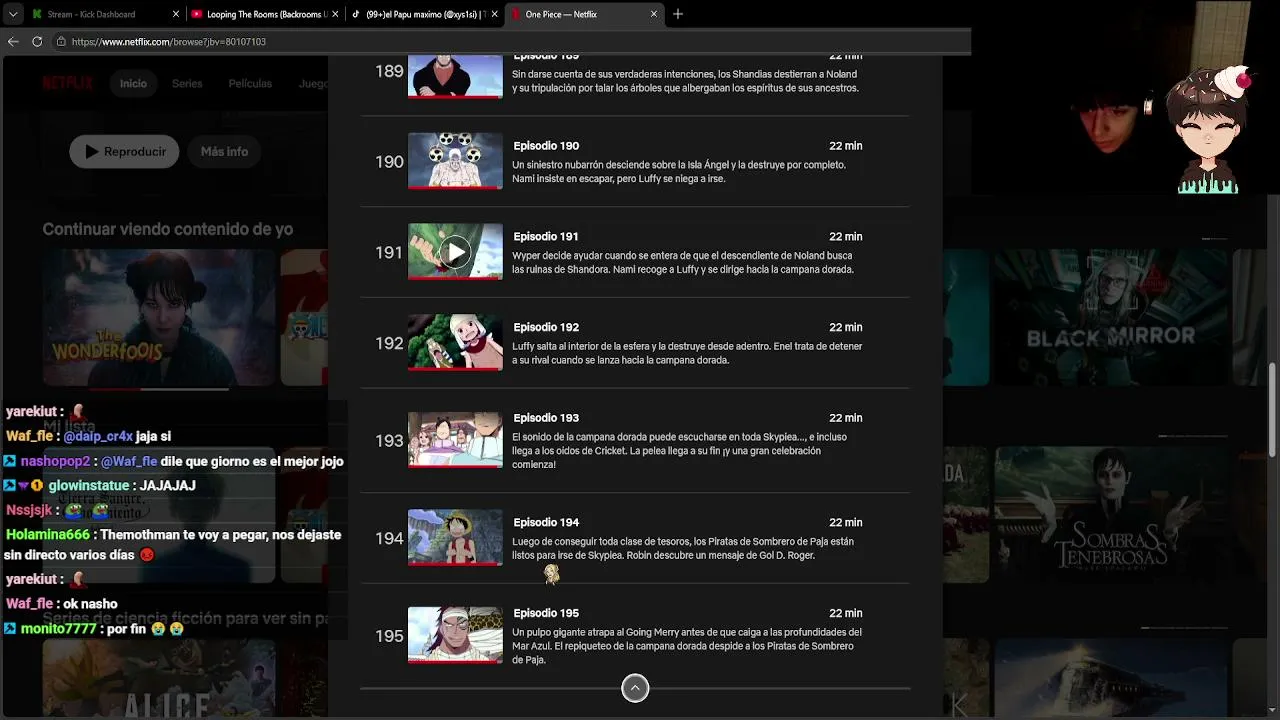Click Nssjsjk username in chat

click(29, 510)
